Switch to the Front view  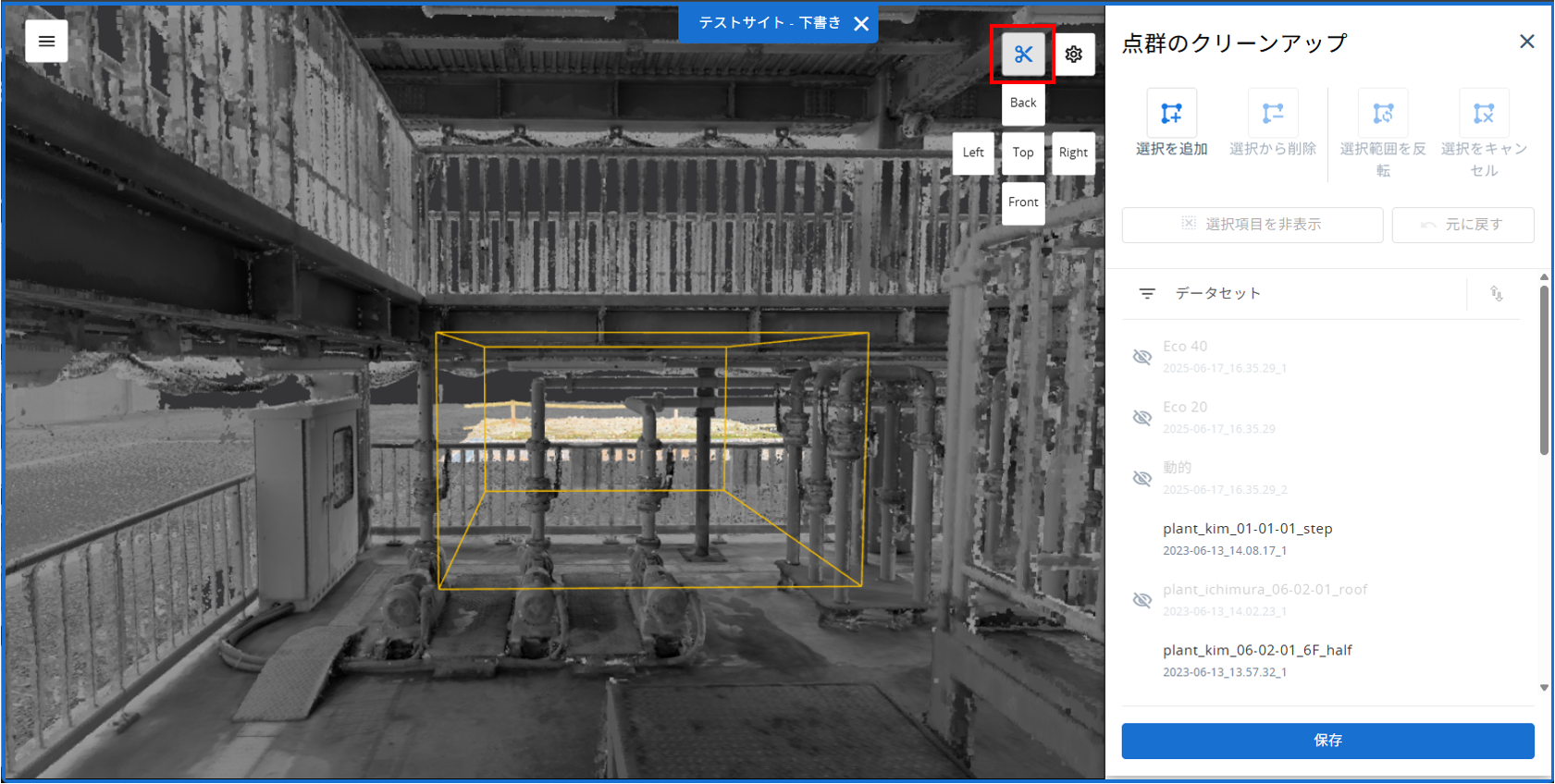coord(1023,202)
